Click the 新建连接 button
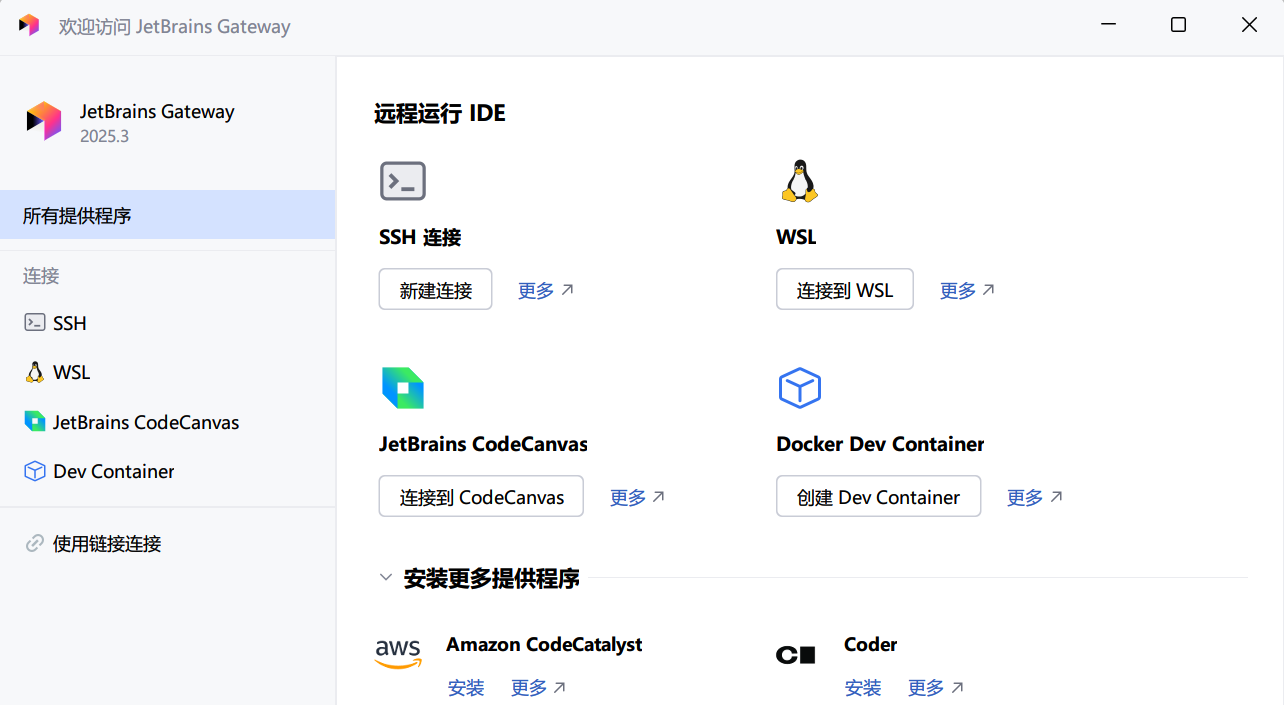This screenshot has width=1284, height=705. pyautogui.click(x=435, y=288)
